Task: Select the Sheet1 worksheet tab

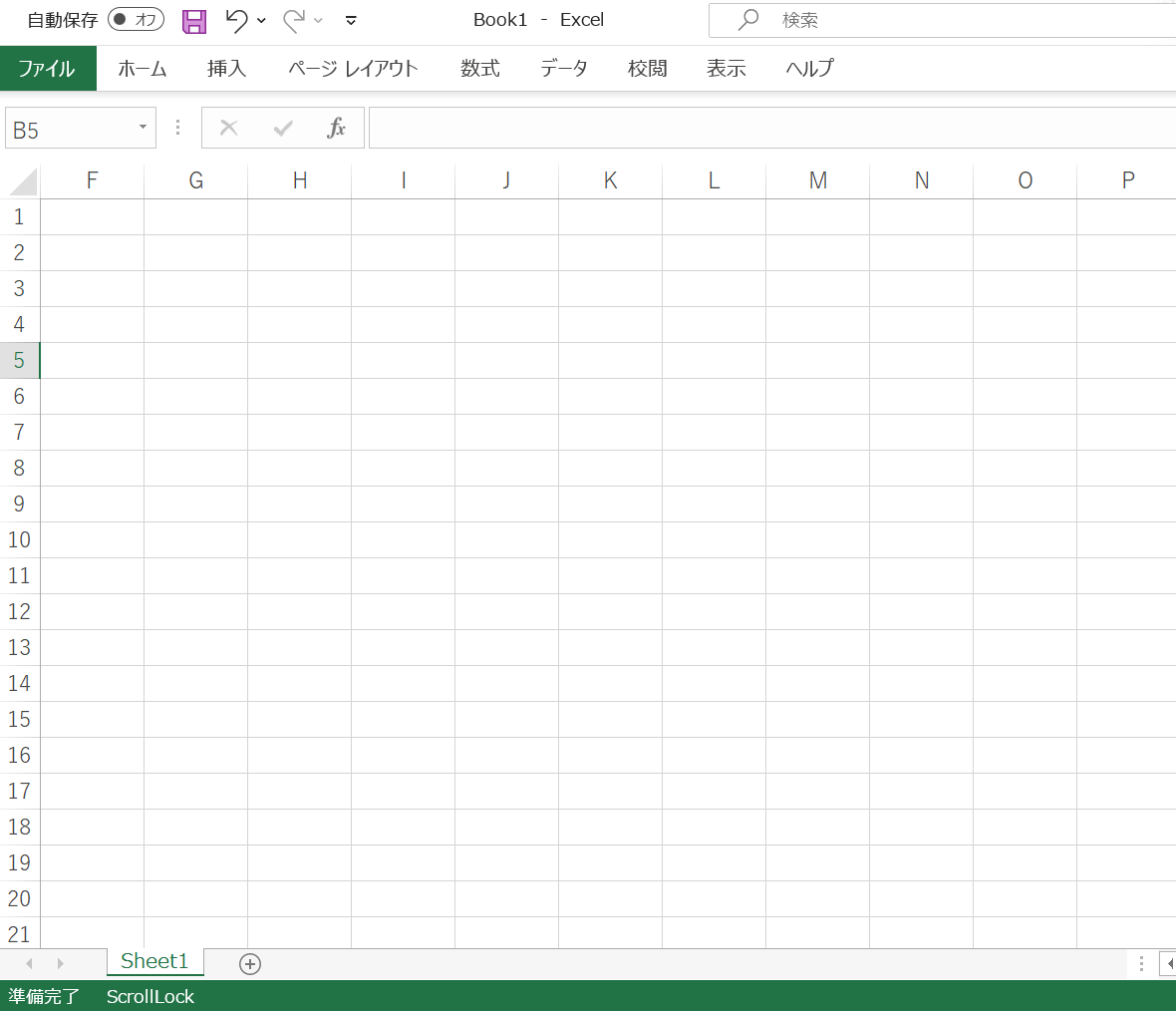Action: click(154, 961)
